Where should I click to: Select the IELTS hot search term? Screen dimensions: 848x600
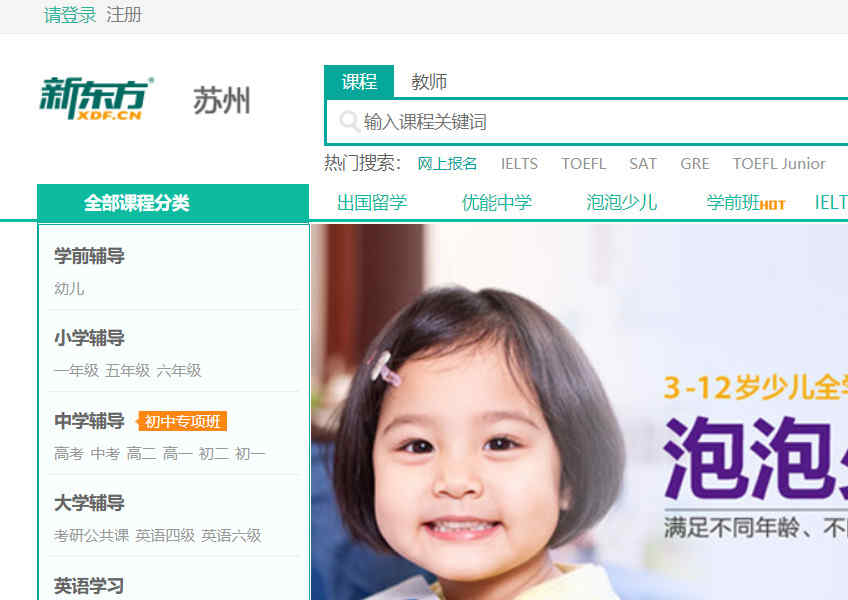519,163
